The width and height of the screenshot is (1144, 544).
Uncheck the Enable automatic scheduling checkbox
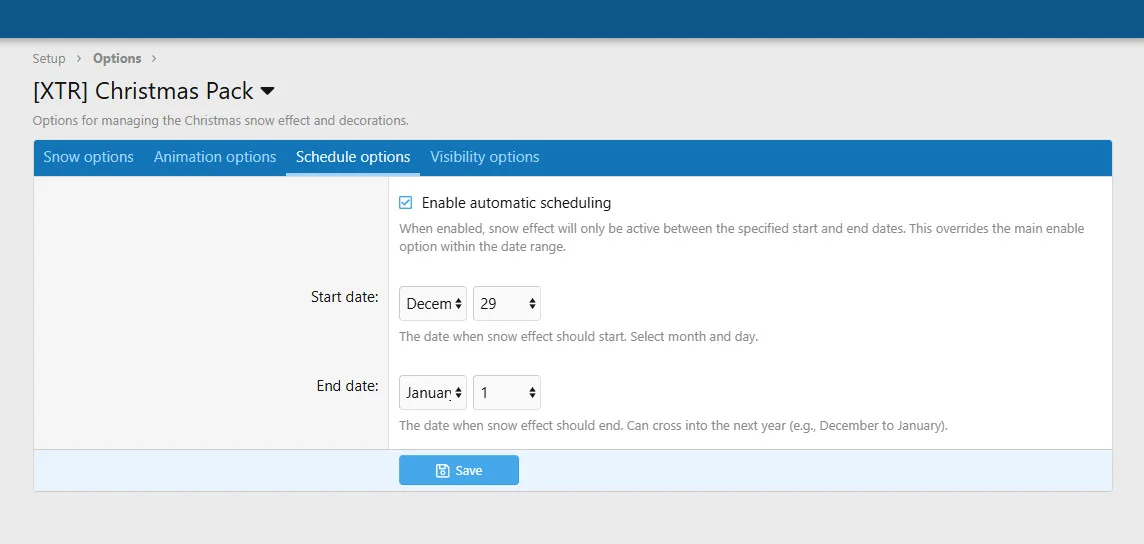(406, 203)
